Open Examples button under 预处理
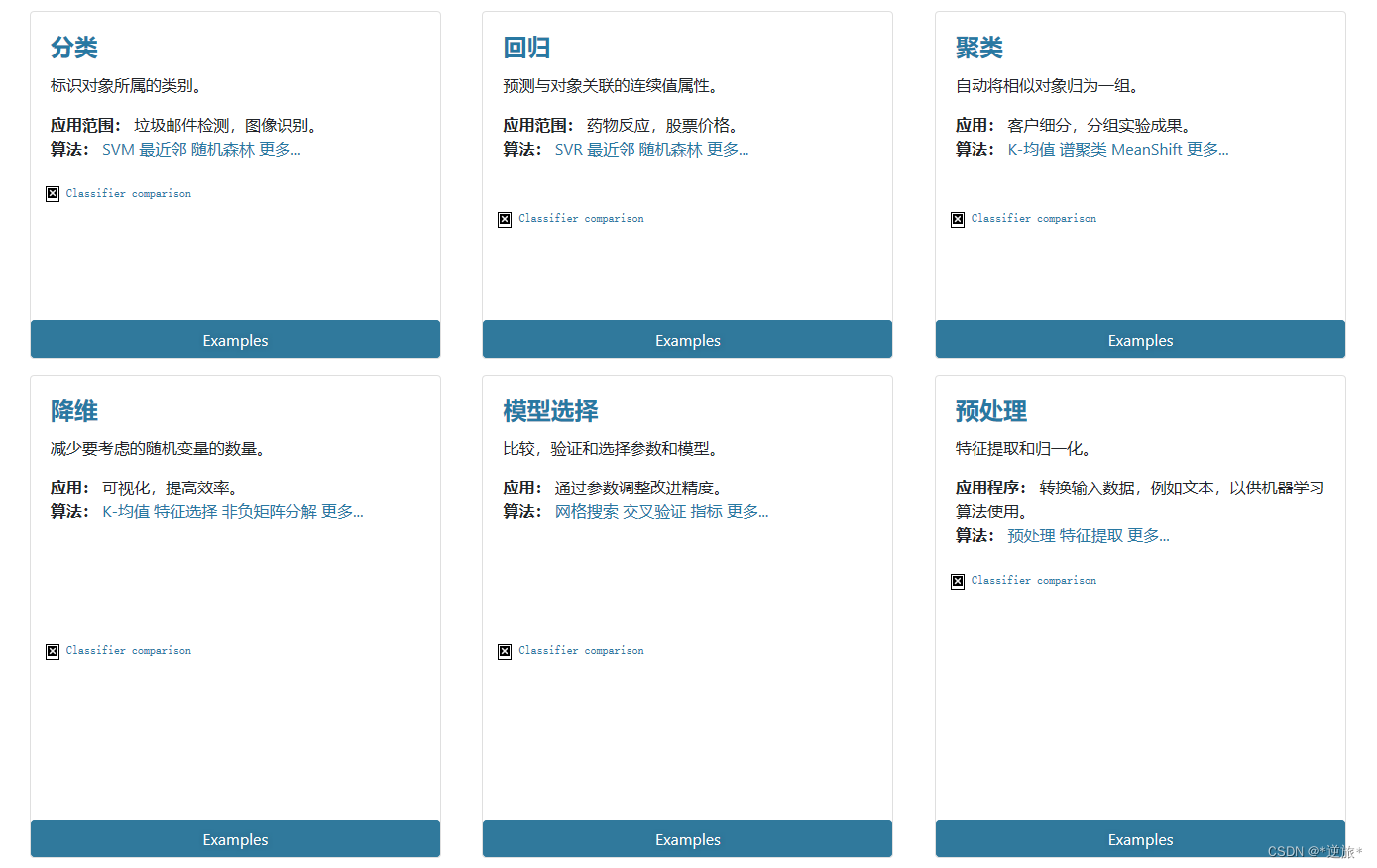This screenshot has height=868, width=1377. pos(1140,838)
